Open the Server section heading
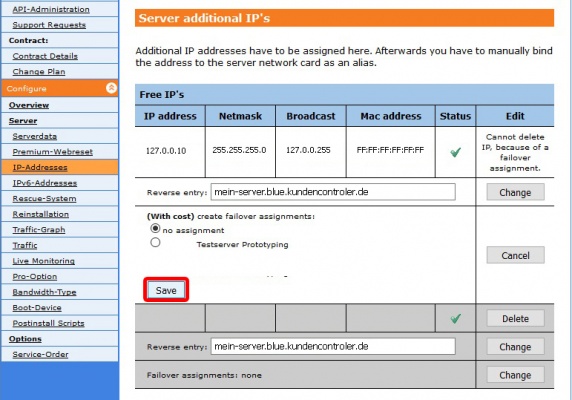The height and width of the screenshot is (400, 572). point(23,121)
